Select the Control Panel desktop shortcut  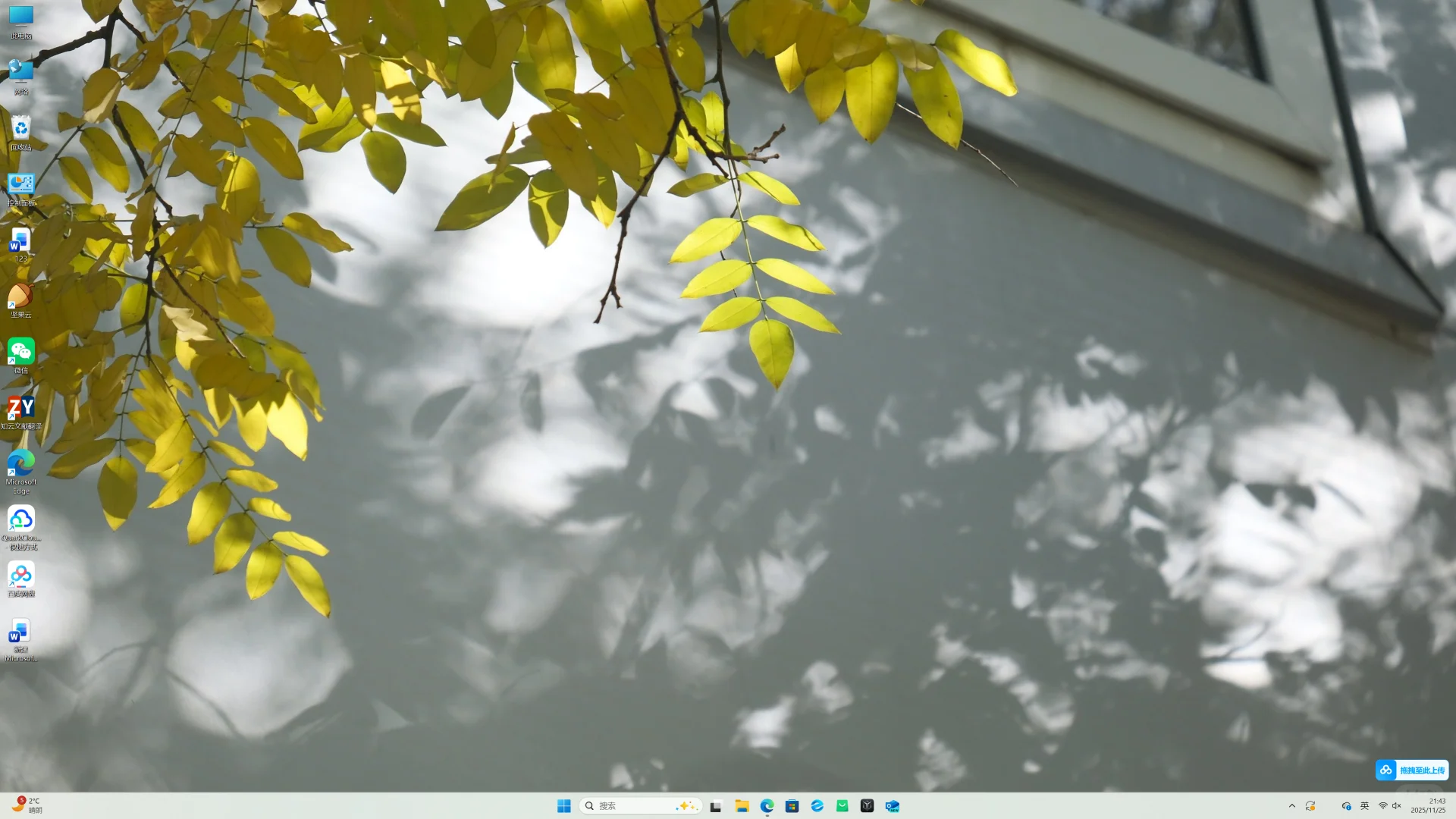click(20, 185)
